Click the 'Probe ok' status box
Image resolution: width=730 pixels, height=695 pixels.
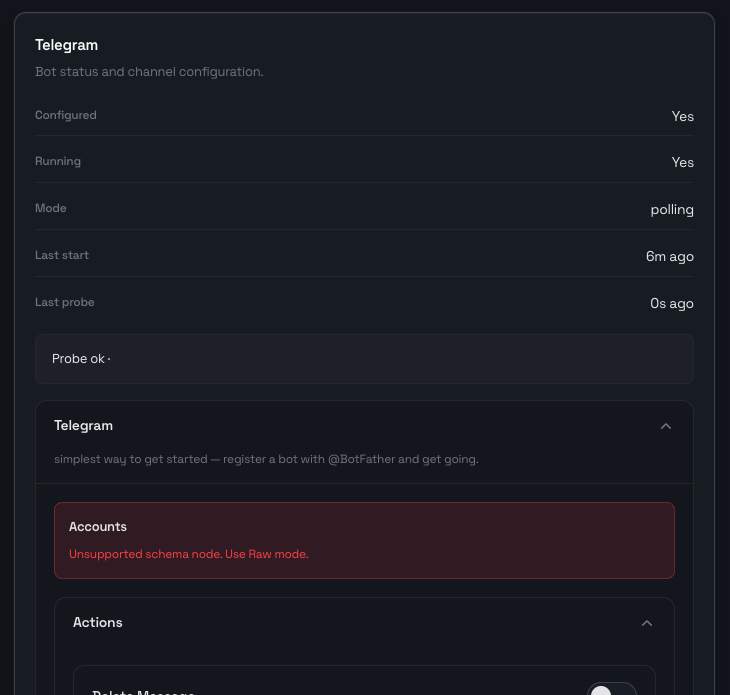(364, 359)
